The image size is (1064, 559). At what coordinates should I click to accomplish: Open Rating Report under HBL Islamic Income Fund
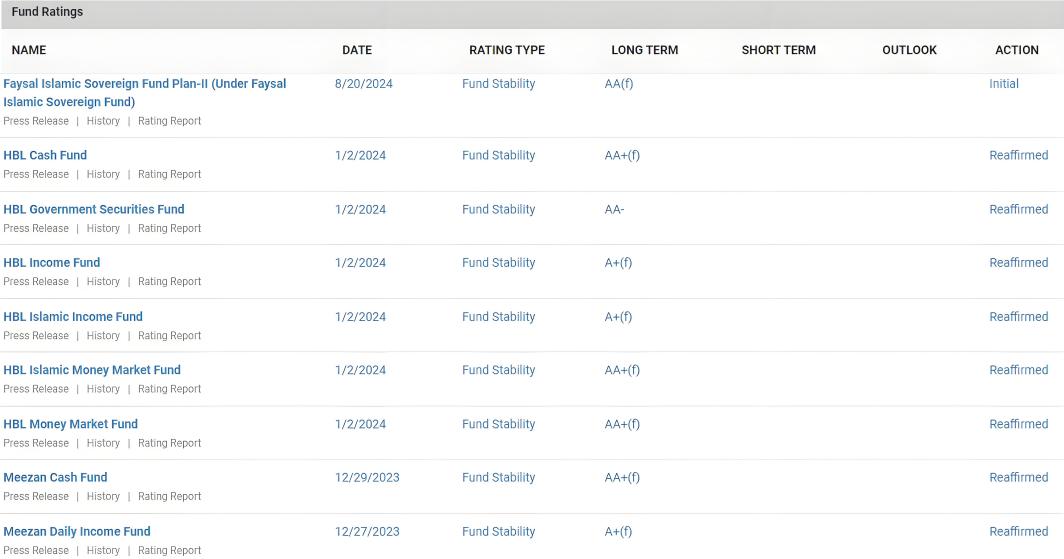click(170, 336)
